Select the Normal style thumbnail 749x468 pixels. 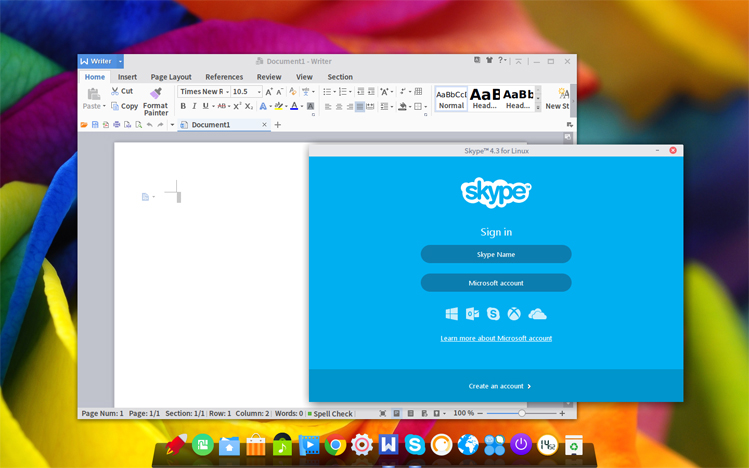(x=451, y=98)
